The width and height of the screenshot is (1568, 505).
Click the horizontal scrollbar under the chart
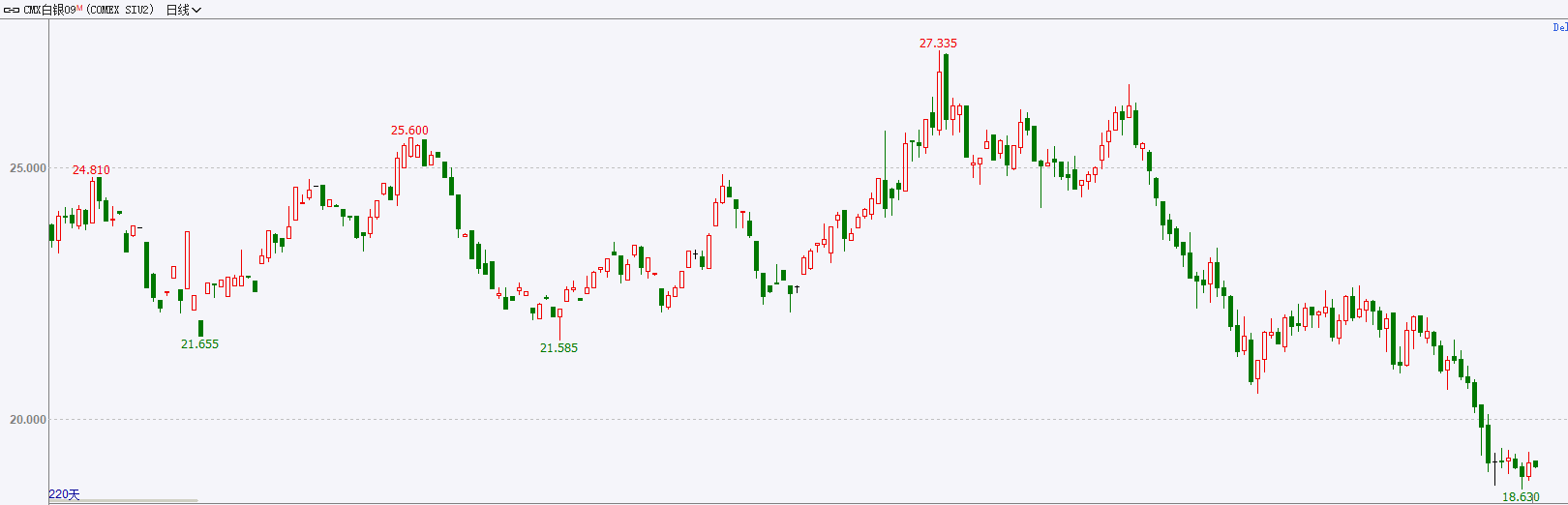click(123, 501)
